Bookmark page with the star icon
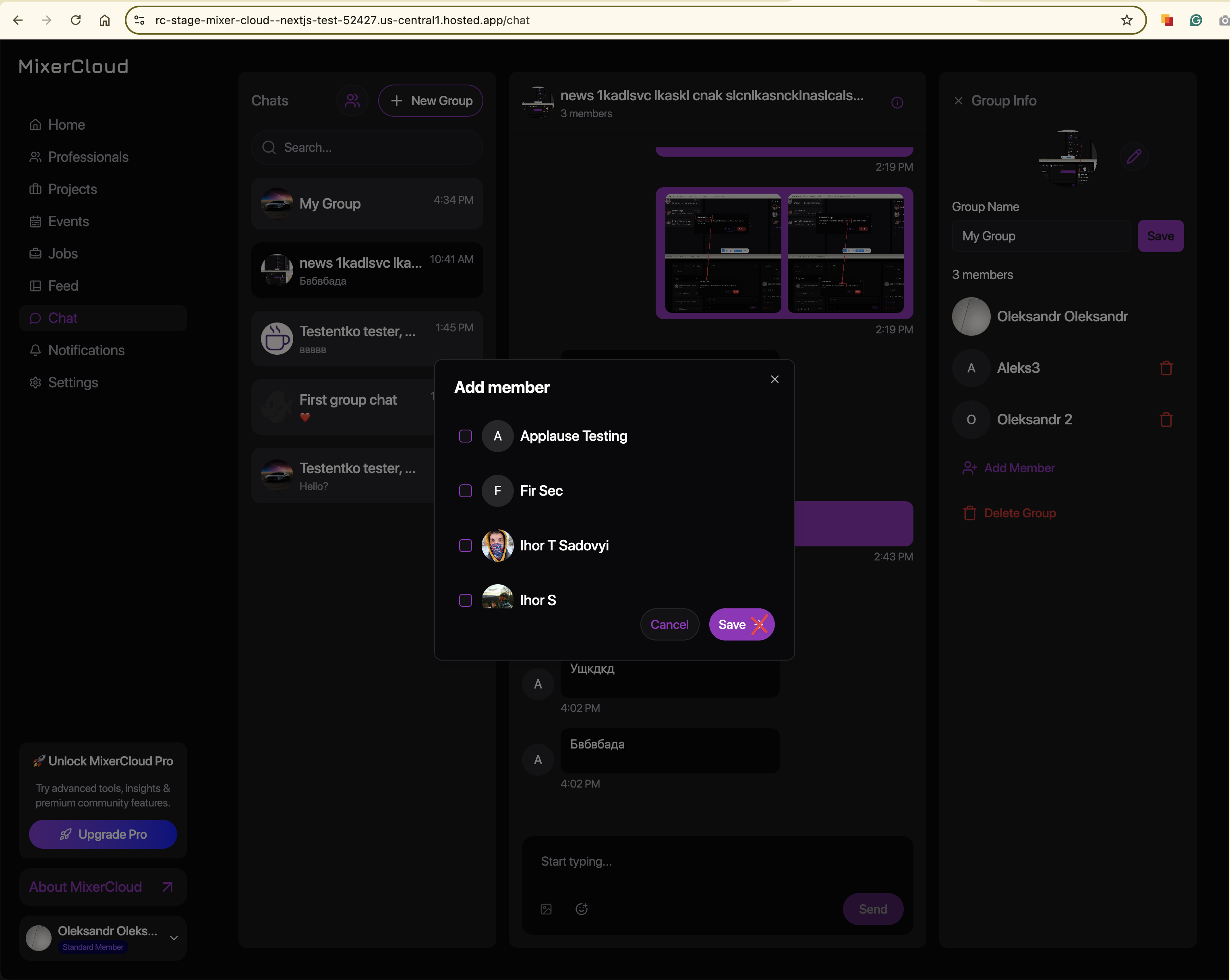The width and height of the screenshot is (1230, 980). (x=1126, y=21)
